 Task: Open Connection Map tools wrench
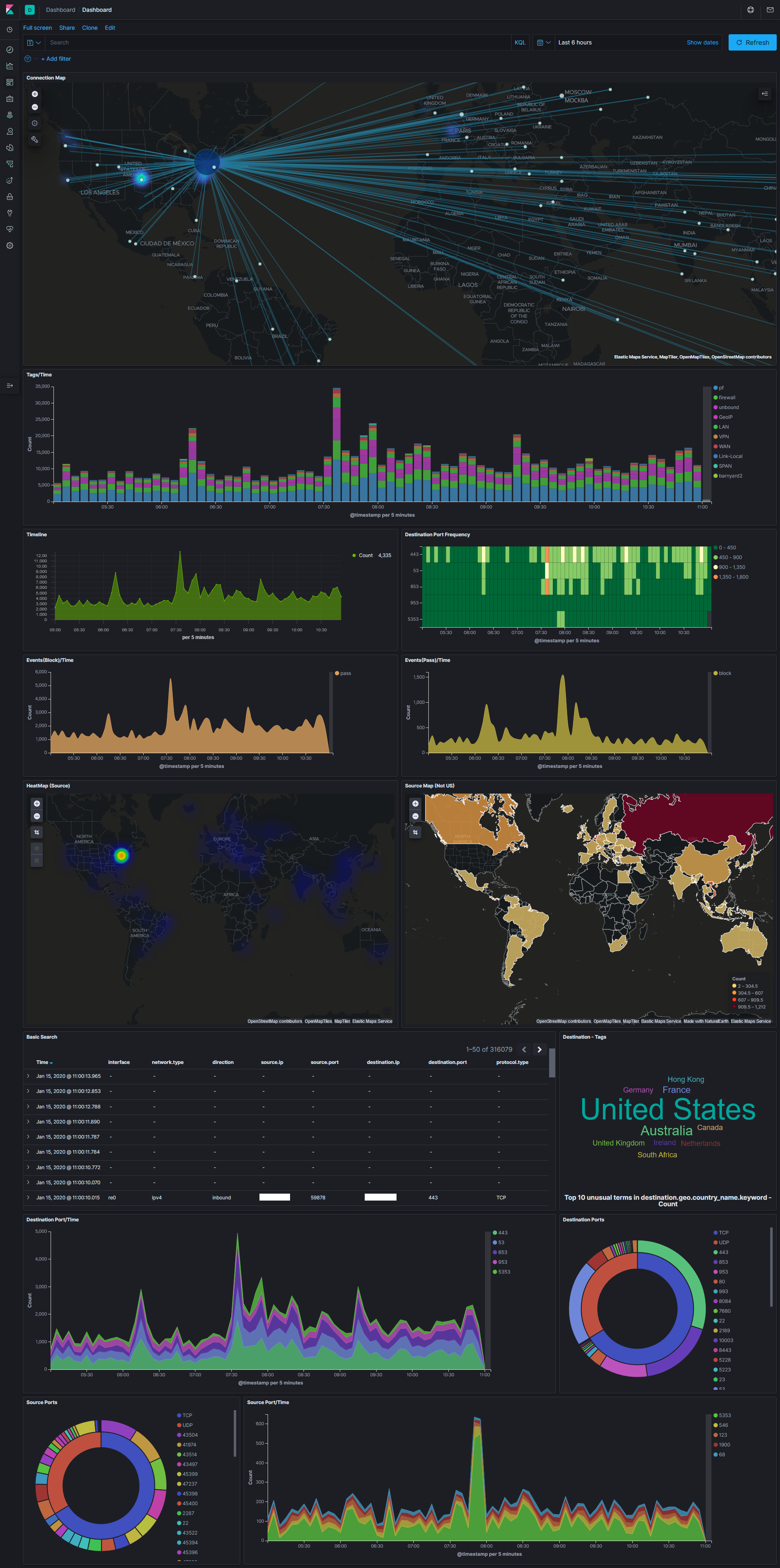[35, 139]
